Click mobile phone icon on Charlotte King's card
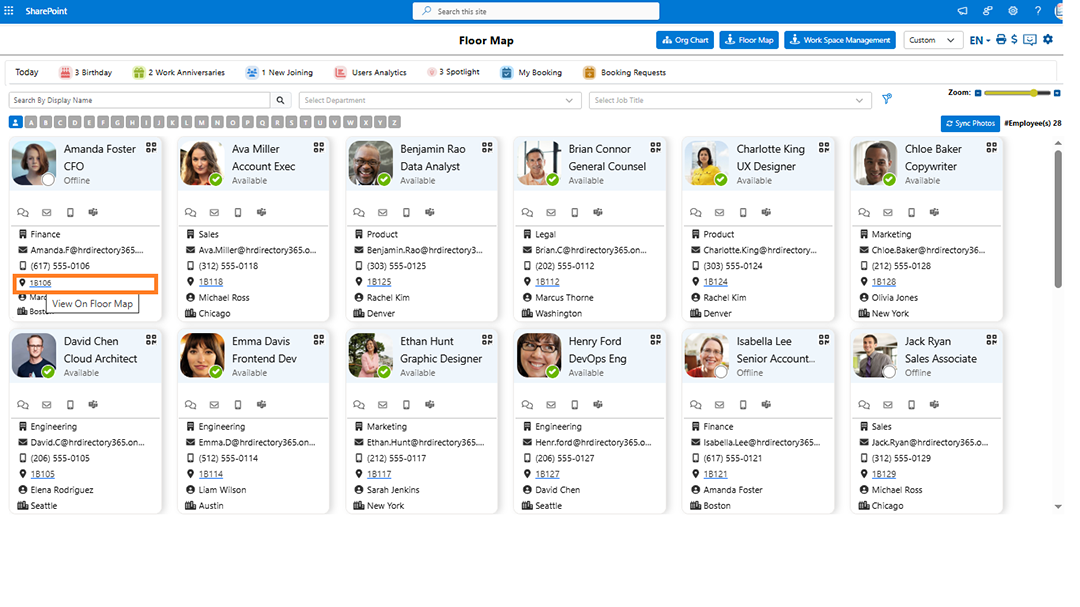 pos(741,212)
